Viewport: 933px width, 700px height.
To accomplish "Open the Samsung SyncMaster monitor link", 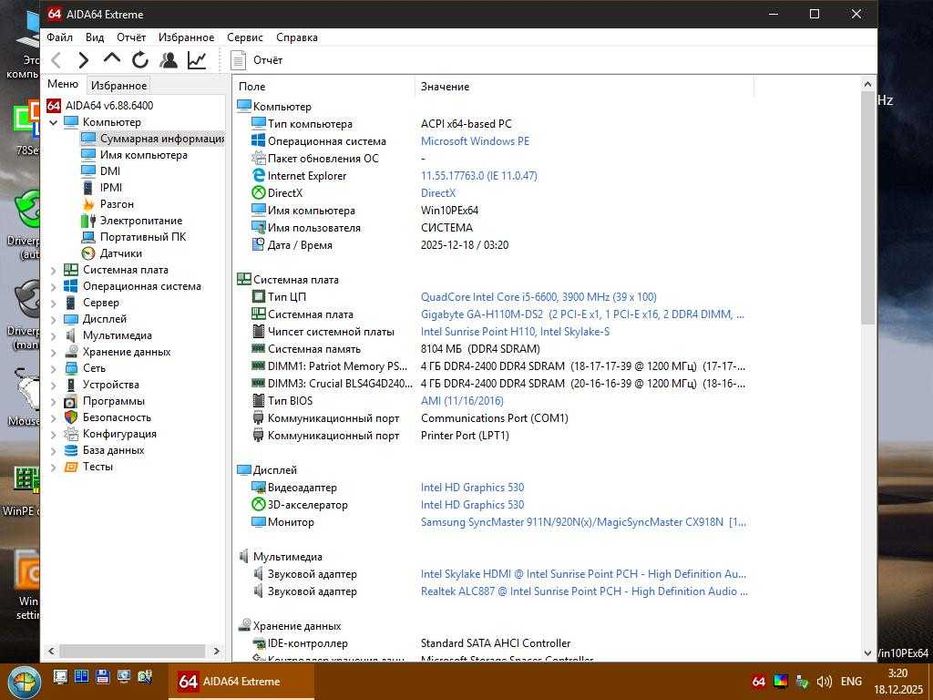I will pyautogui.click(x=583, y=522).
